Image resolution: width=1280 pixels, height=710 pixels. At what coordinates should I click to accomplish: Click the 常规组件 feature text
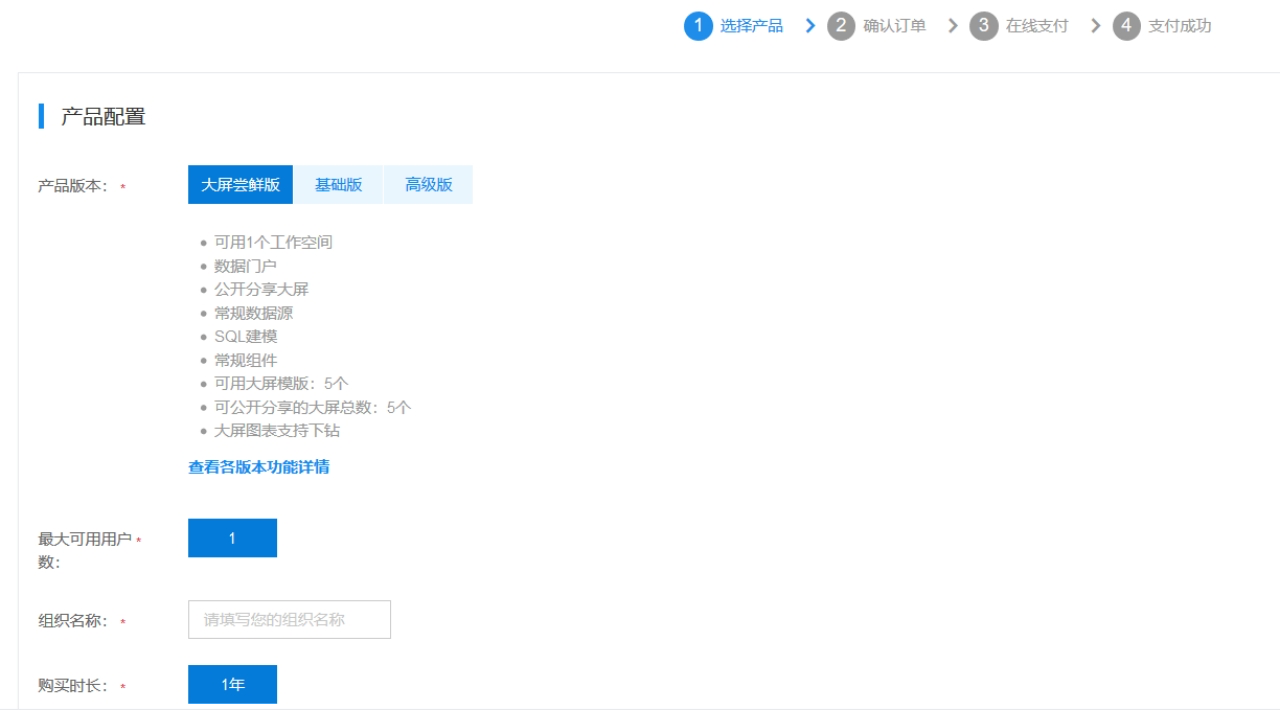[x=245, y=360]
